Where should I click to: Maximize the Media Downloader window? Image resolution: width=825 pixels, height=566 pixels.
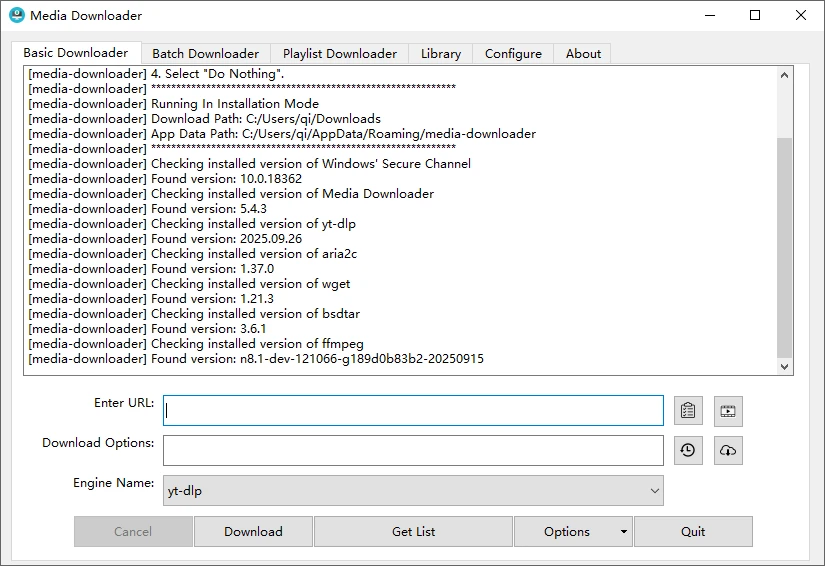click(755, 15)
